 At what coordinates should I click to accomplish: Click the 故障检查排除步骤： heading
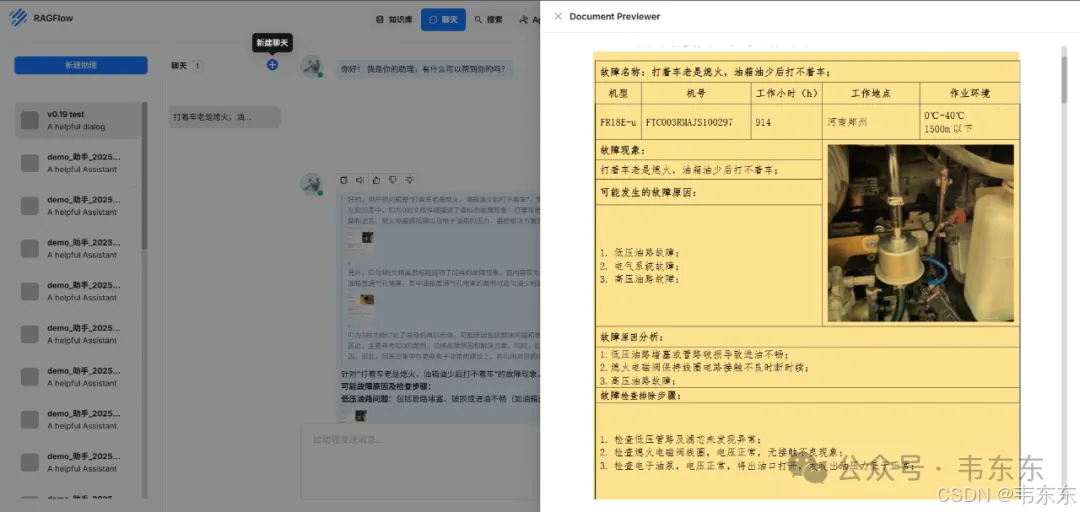click(x=641, y=396)
